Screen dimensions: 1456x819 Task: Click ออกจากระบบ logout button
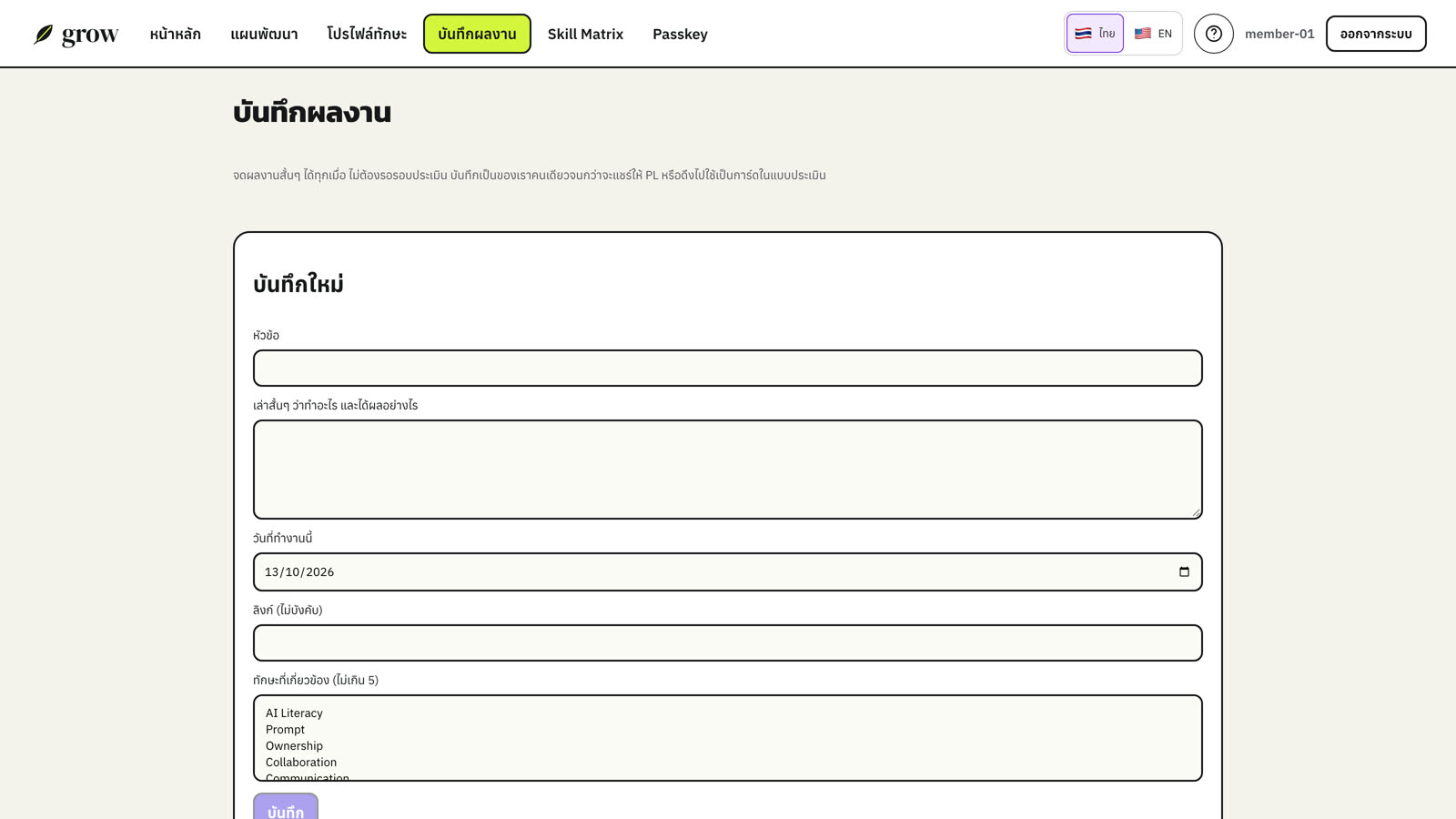point(1376,34)
